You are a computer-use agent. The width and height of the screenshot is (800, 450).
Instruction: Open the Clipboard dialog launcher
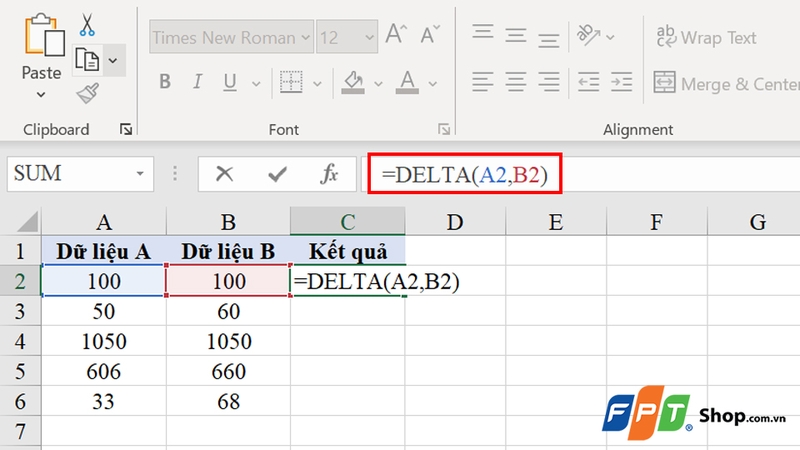click(126, 130)
